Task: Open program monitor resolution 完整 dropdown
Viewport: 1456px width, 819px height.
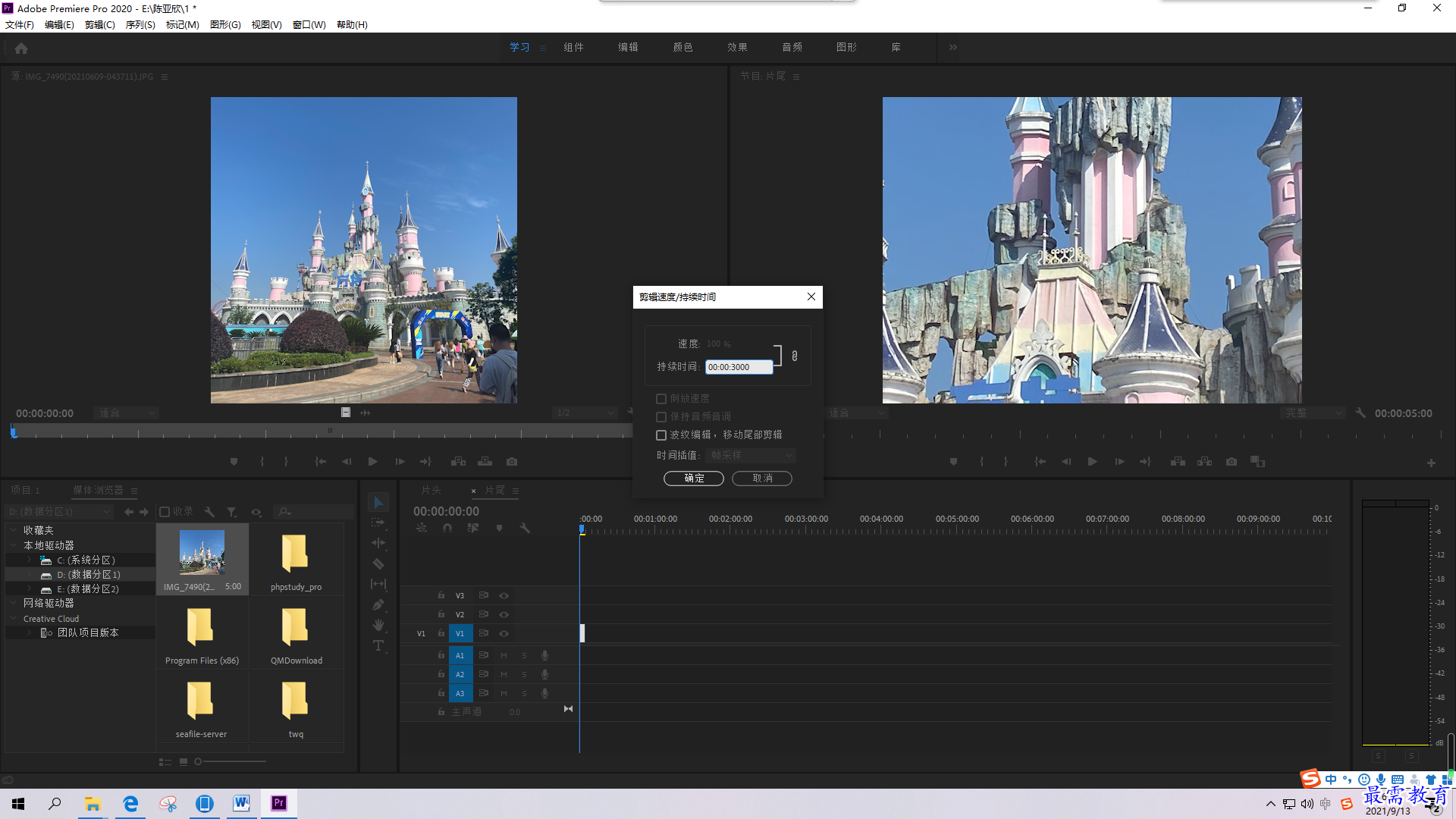Action: point(1313,413)
